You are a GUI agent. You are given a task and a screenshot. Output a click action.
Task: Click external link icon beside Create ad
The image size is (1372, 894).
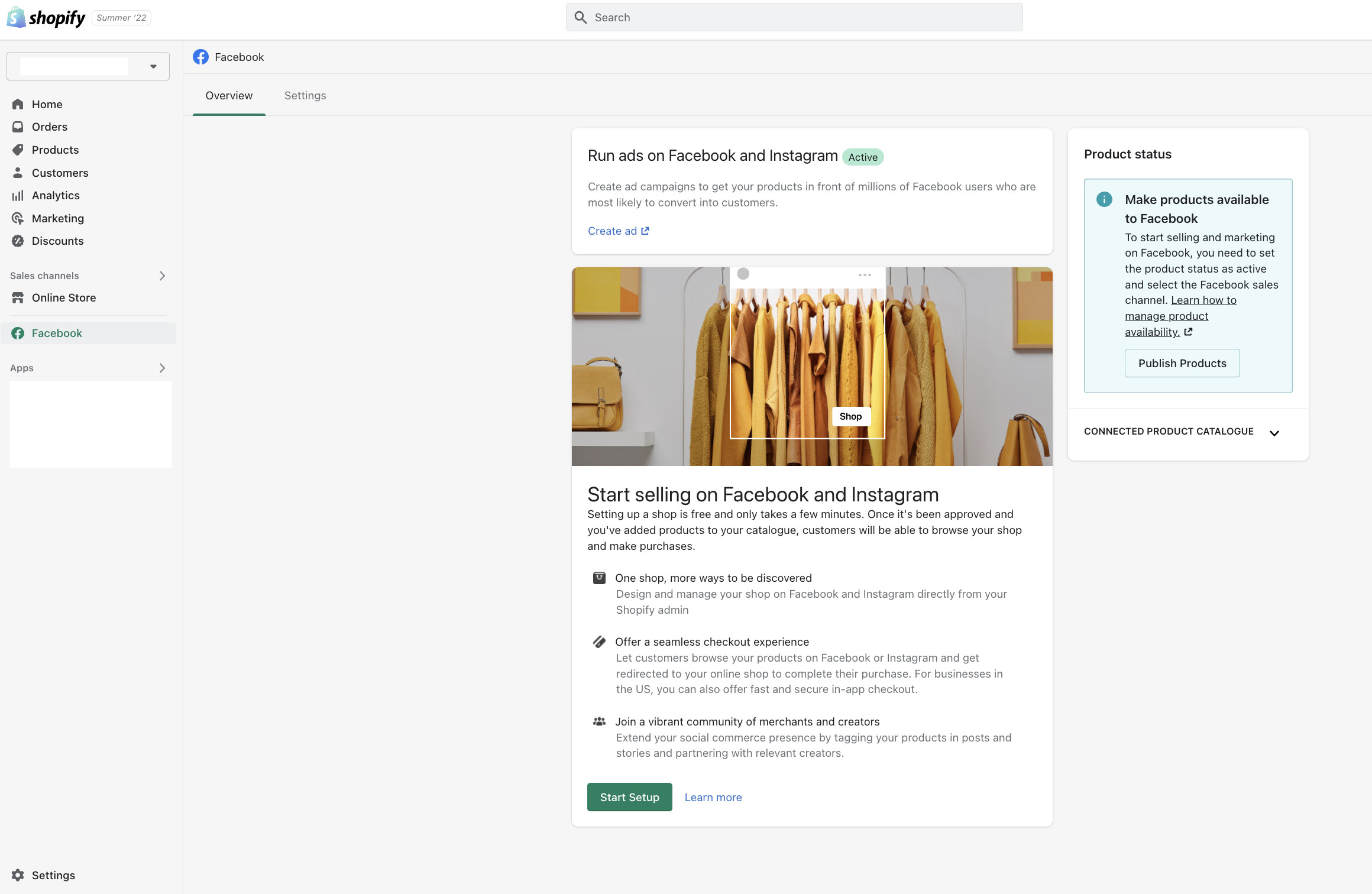645,231
